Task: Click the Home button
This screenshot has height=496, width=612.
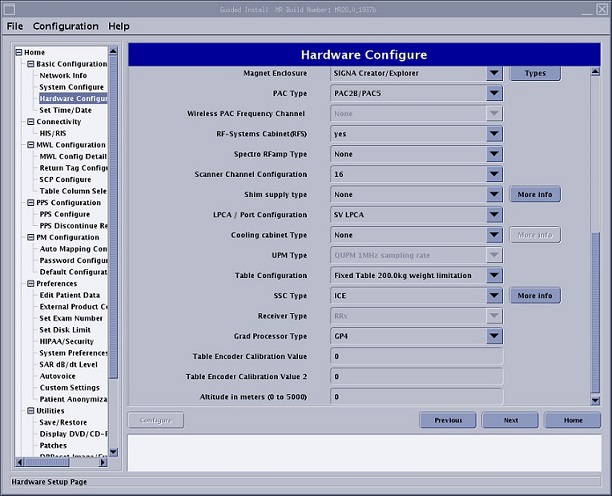Action: [x=572, y=420]
